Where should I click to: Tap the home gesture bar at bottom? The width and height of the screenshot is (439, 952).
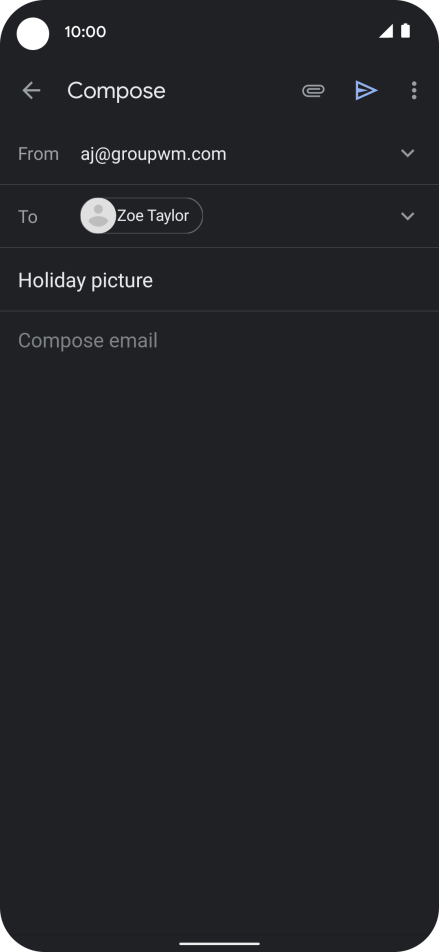(x=219, y=943)
